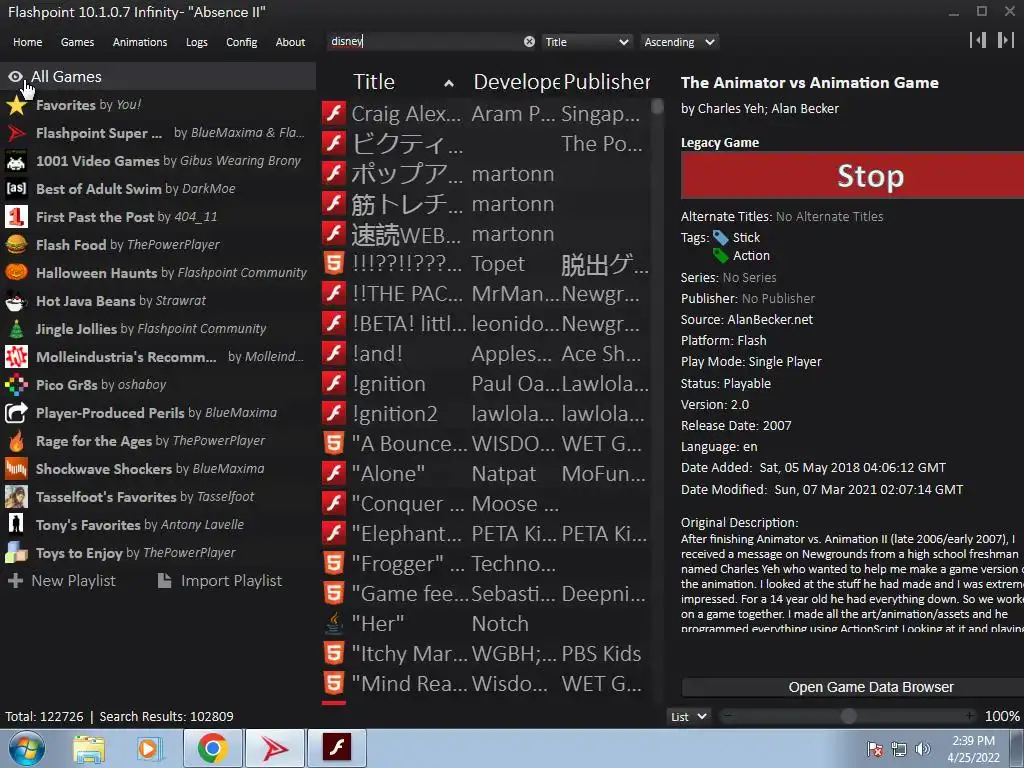Image resolution: width=1024 pixels, height=768 pixels.
Task: Click the Stick tag
Action: (x=746, y=237)
